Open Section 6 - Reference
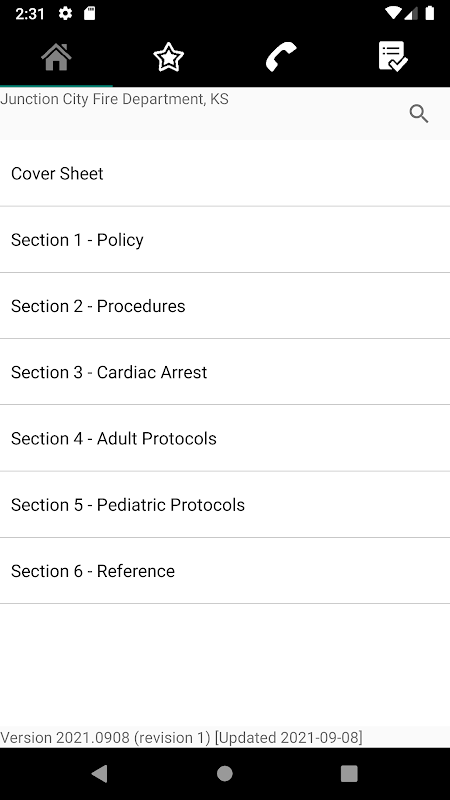The height and width of the screenshot is (800, 450). [225, 571]
